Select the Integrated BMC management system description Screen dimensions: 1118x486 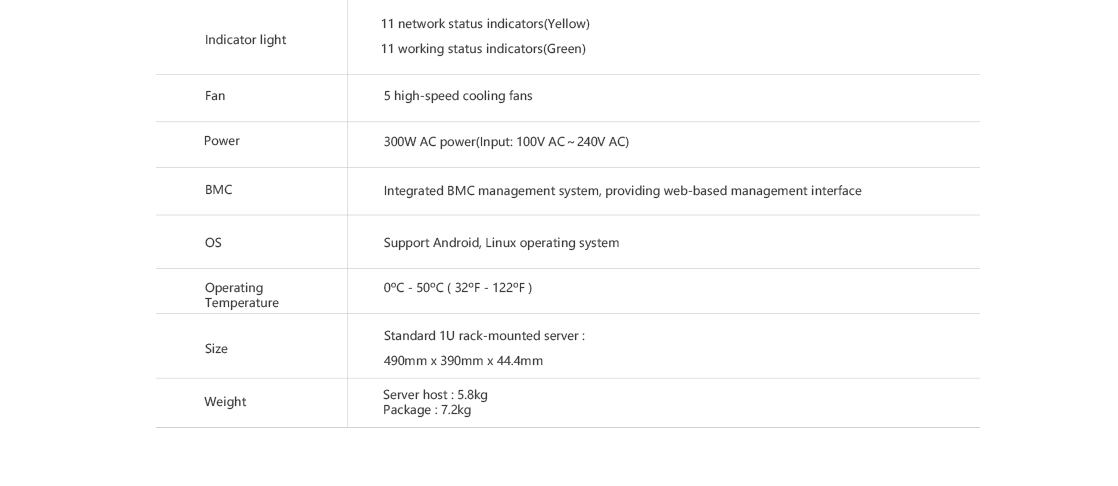[622, 191]
